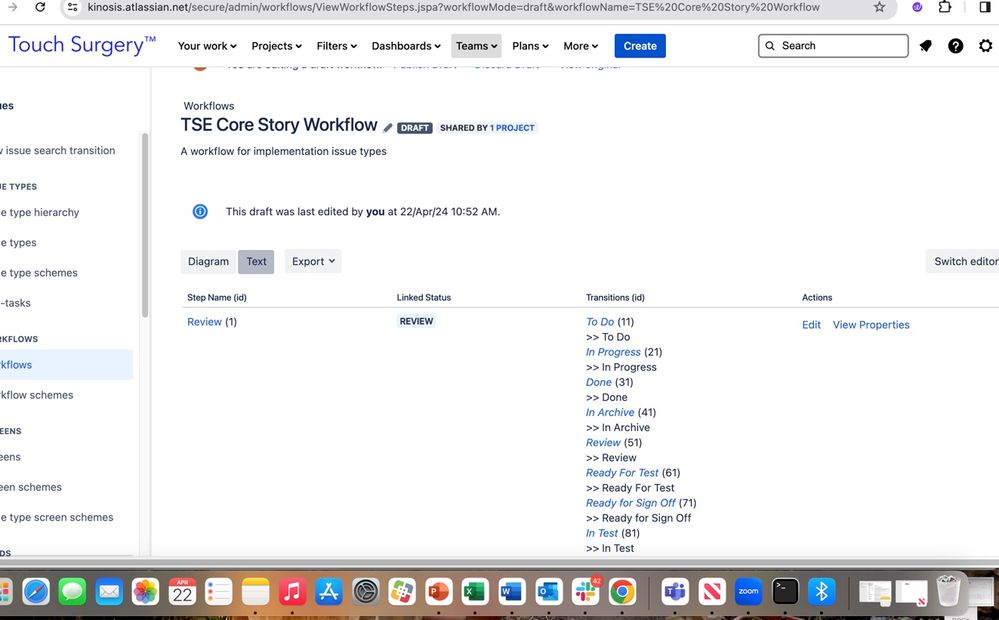Open the In Archive (41) transition
Viewport: 999px width, 620px height.
pos(610,412)
